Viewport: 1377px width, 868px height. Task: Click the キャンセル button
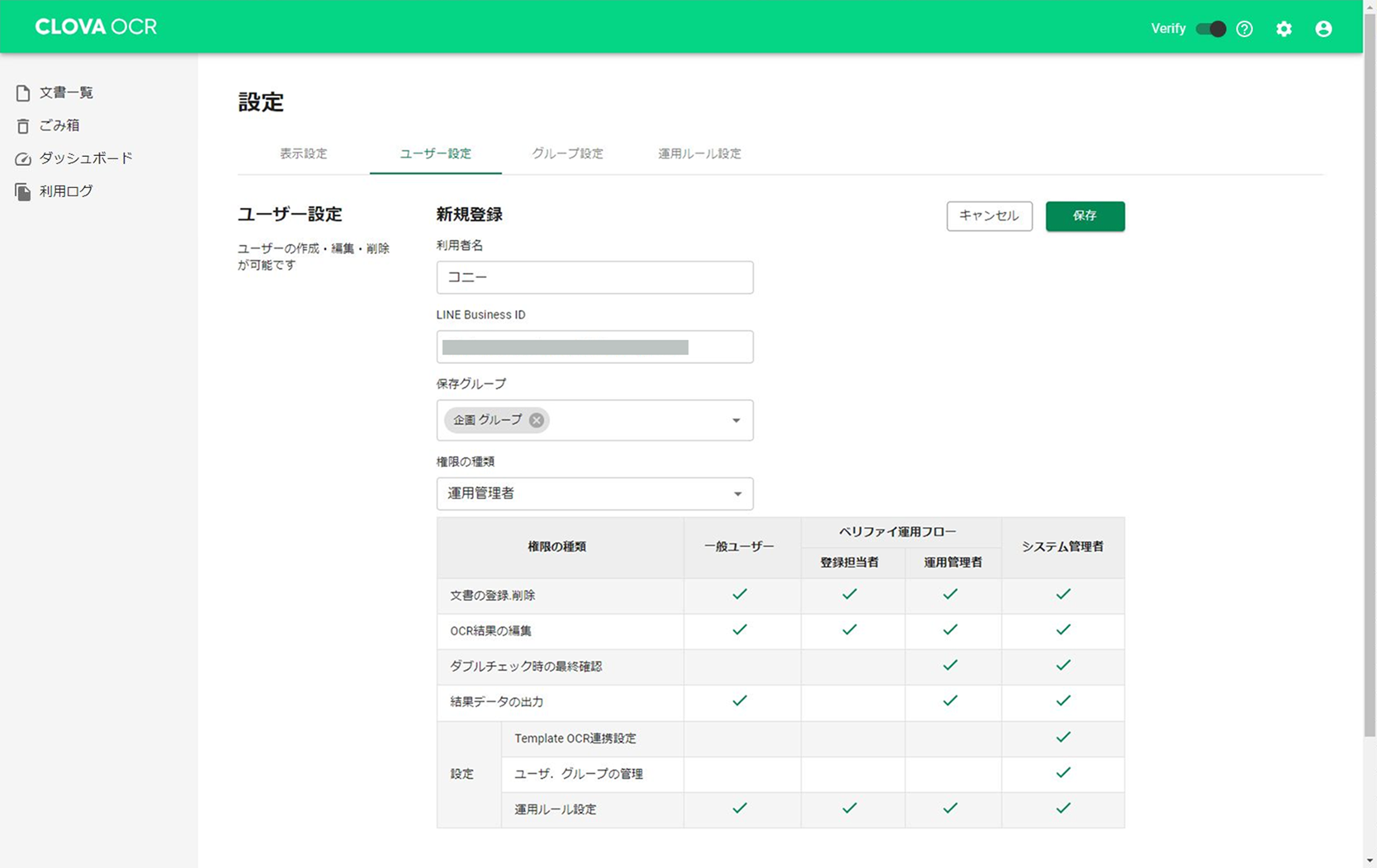989,216
